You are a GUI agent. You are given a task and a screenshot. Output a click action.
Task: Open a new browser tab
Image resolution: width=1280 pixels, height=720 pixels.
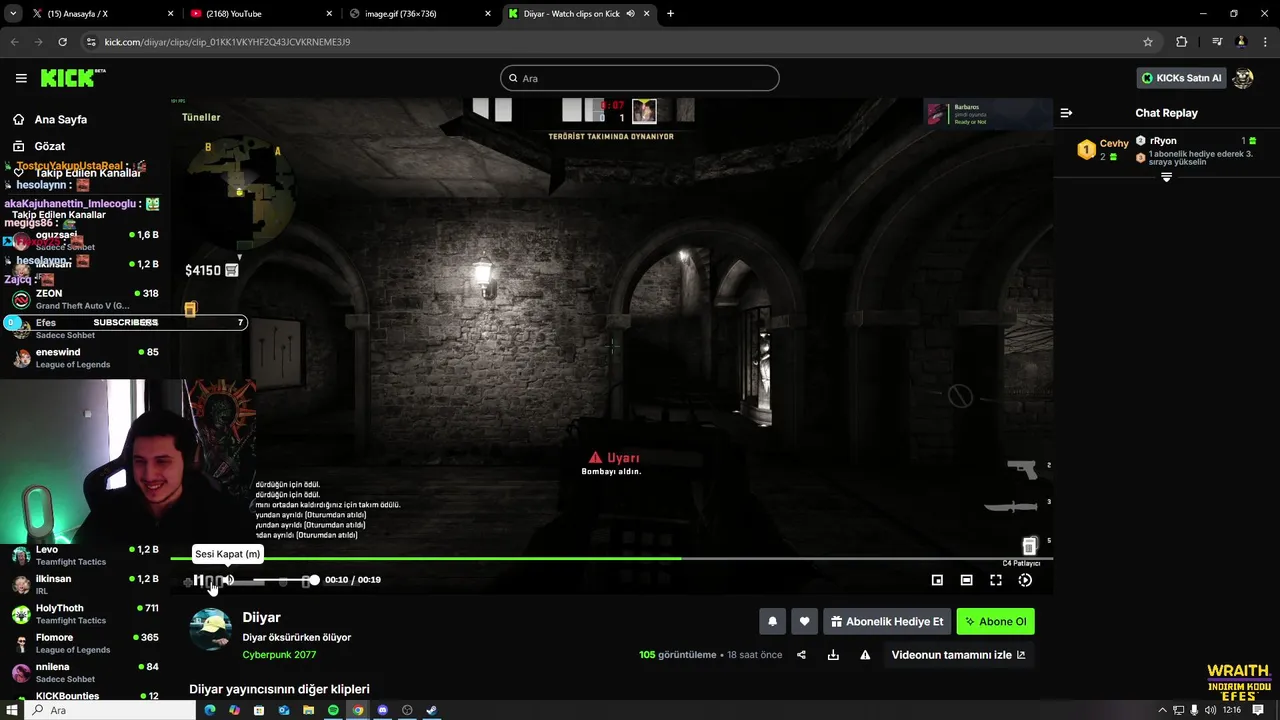[670, 14]
